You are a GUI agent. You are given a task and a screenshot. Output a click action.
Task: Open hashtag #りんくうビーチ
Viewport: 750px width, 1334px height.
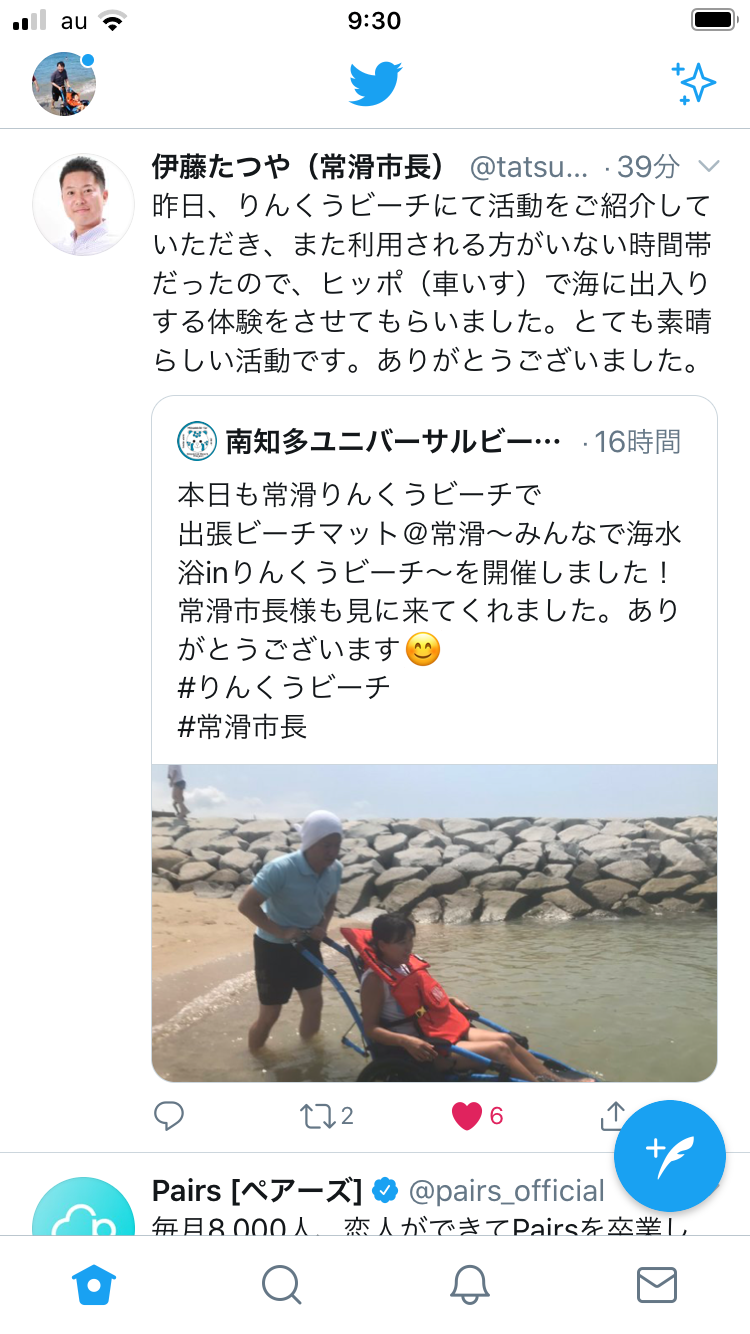[x=284, y=688]
